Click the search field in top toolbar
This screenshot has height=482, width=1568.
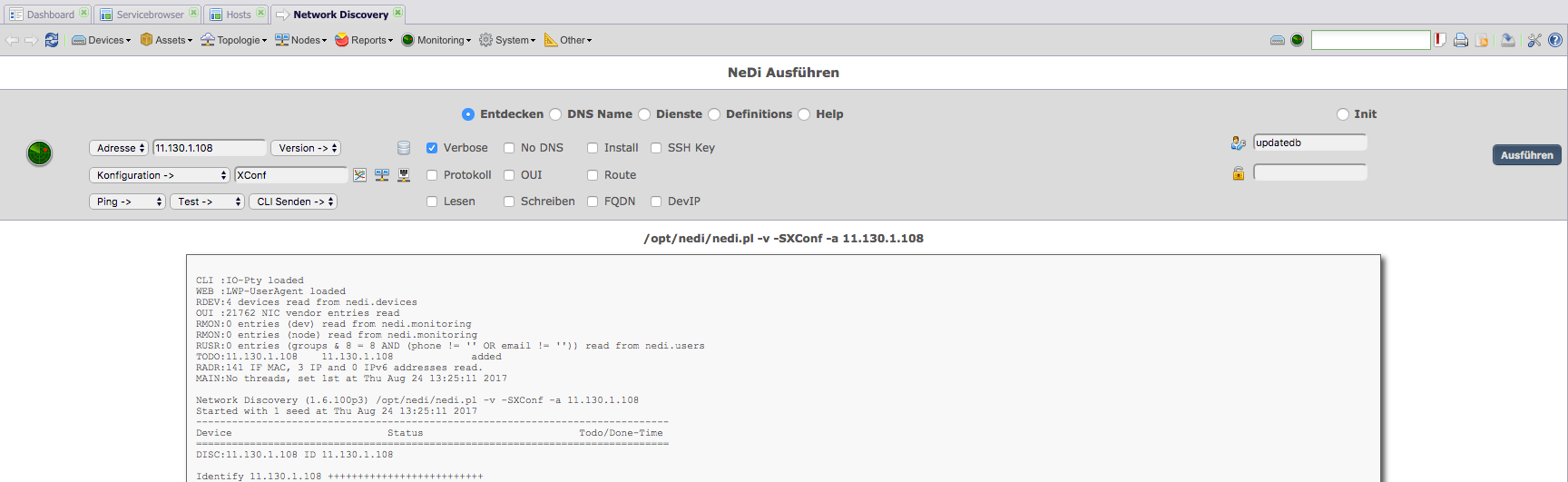tap(1370, 40)
